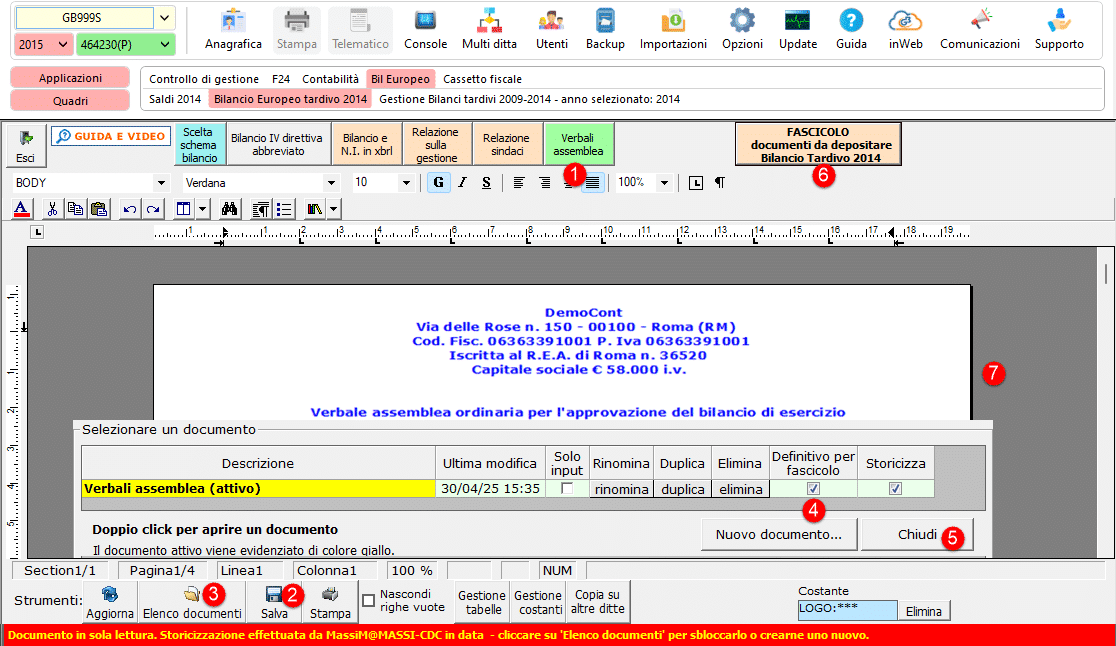Switch to the Contabilità menu item
1116x646 pixels.
click(x=330, y=79)
